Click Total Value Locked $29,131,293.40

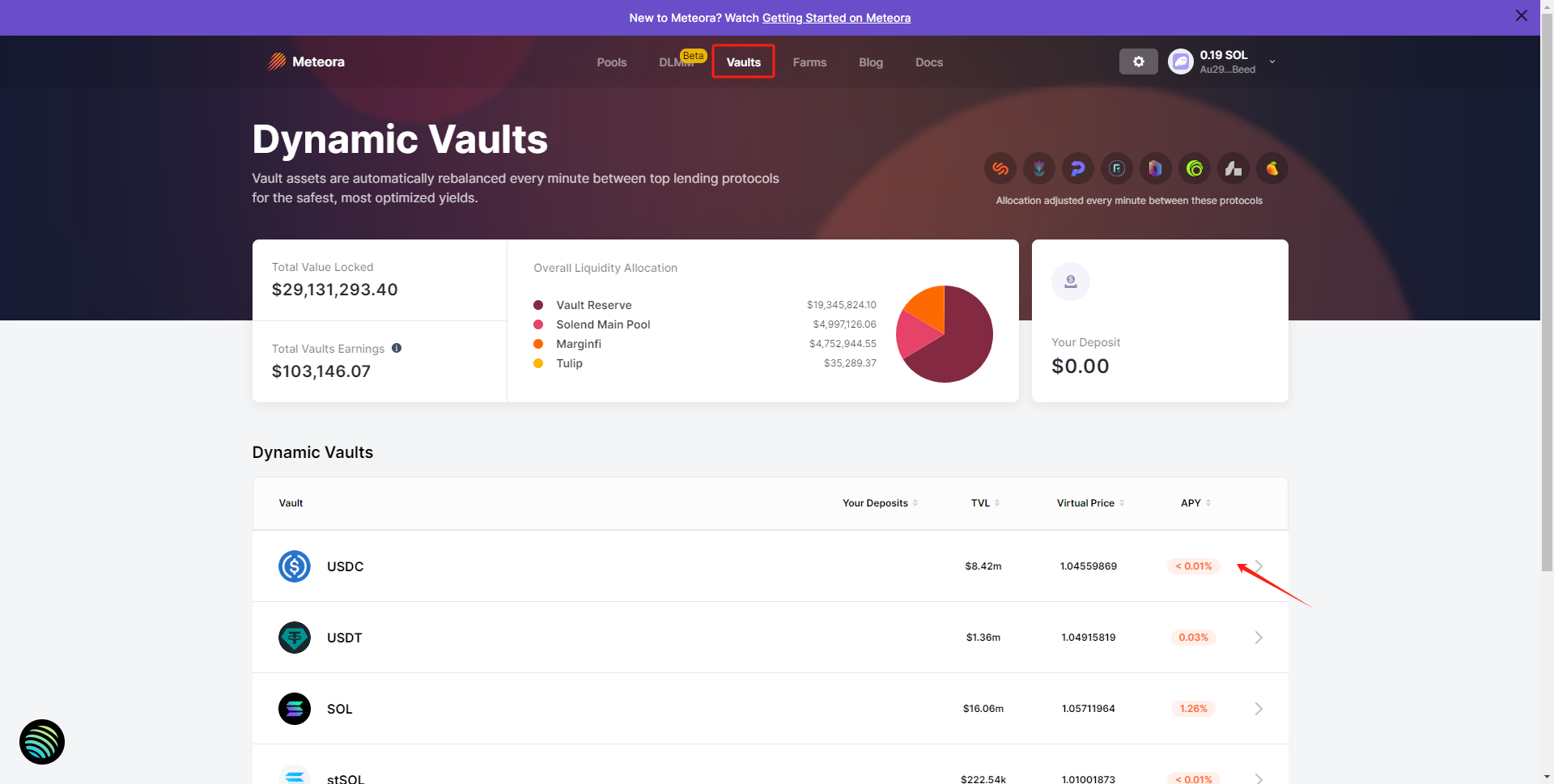click(335, 290)
